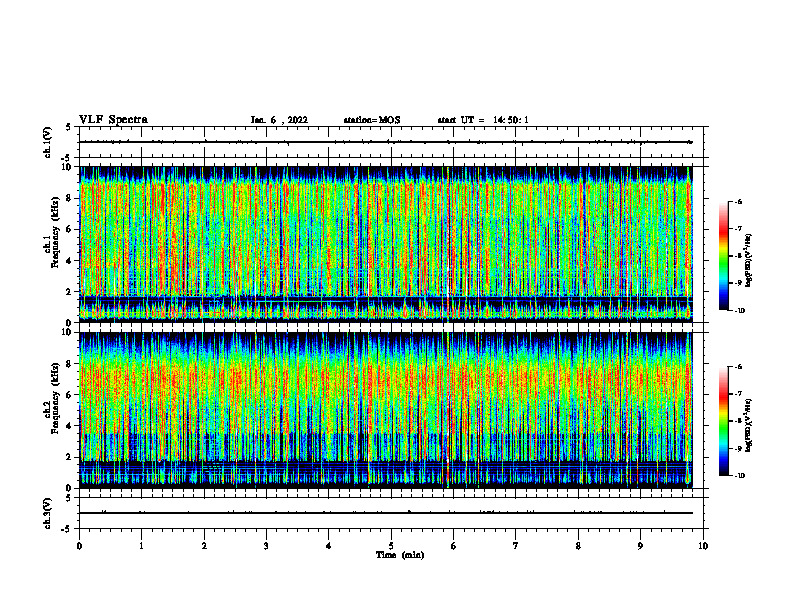Click the "ch.3(V)" axis label
The width and height of the screenshot is (792, 612).
[47, 514]
